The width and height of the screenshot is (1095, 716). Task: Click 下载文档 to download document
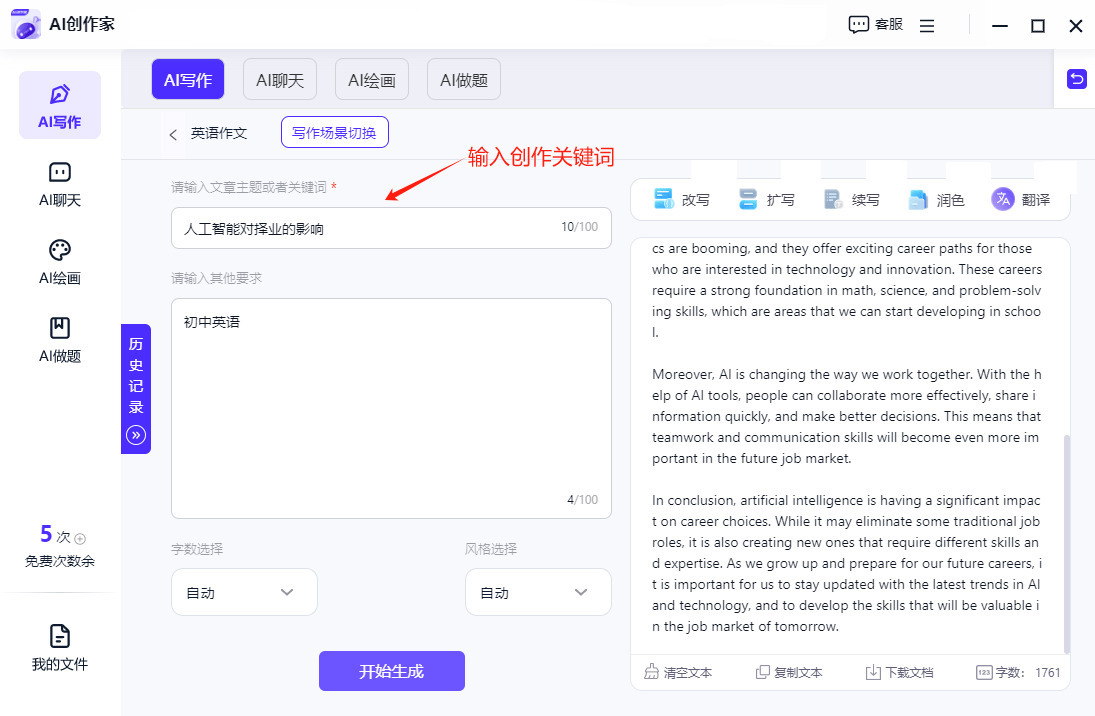coord(899,672)
